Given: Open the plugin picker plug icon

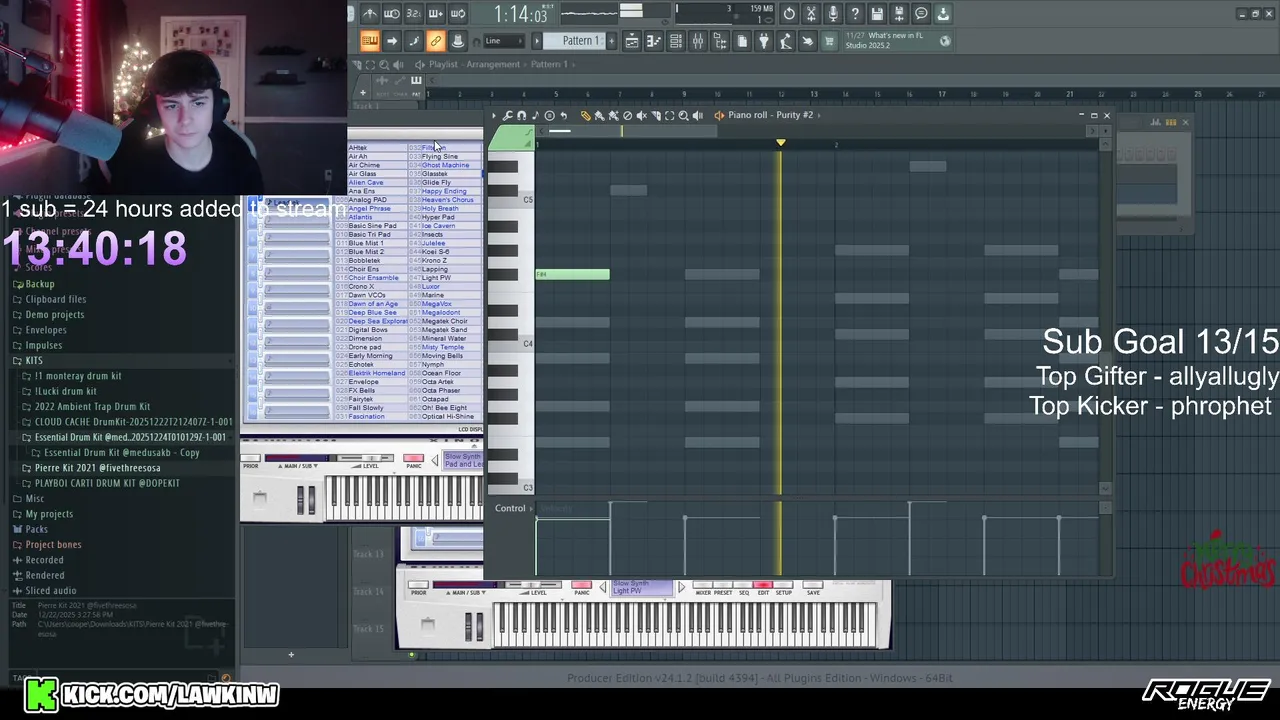Looking at the screenshot, I should coord(764,41).
